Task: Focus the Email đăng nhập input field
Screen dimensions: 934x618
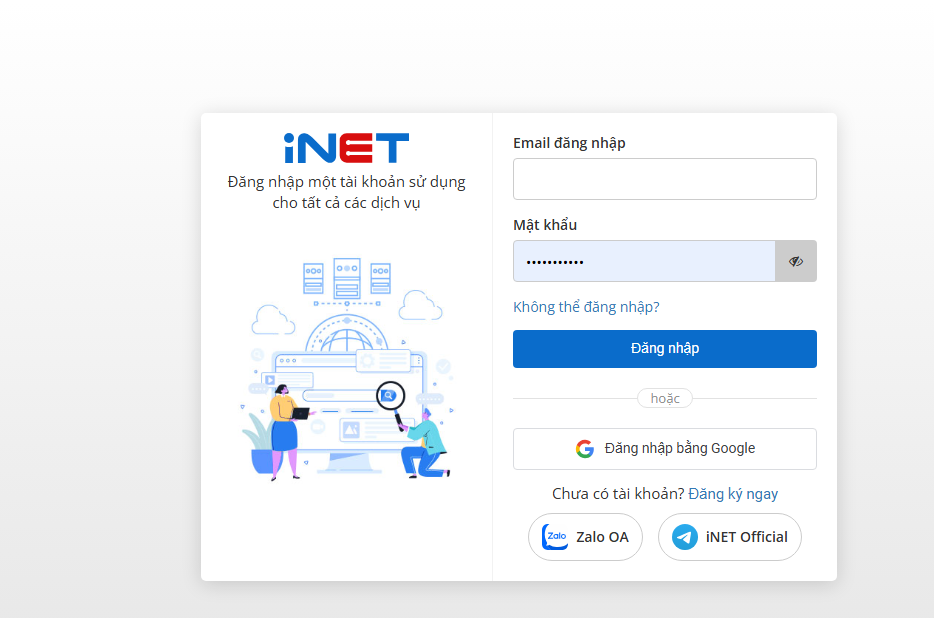Action: [x=665, y=179]
